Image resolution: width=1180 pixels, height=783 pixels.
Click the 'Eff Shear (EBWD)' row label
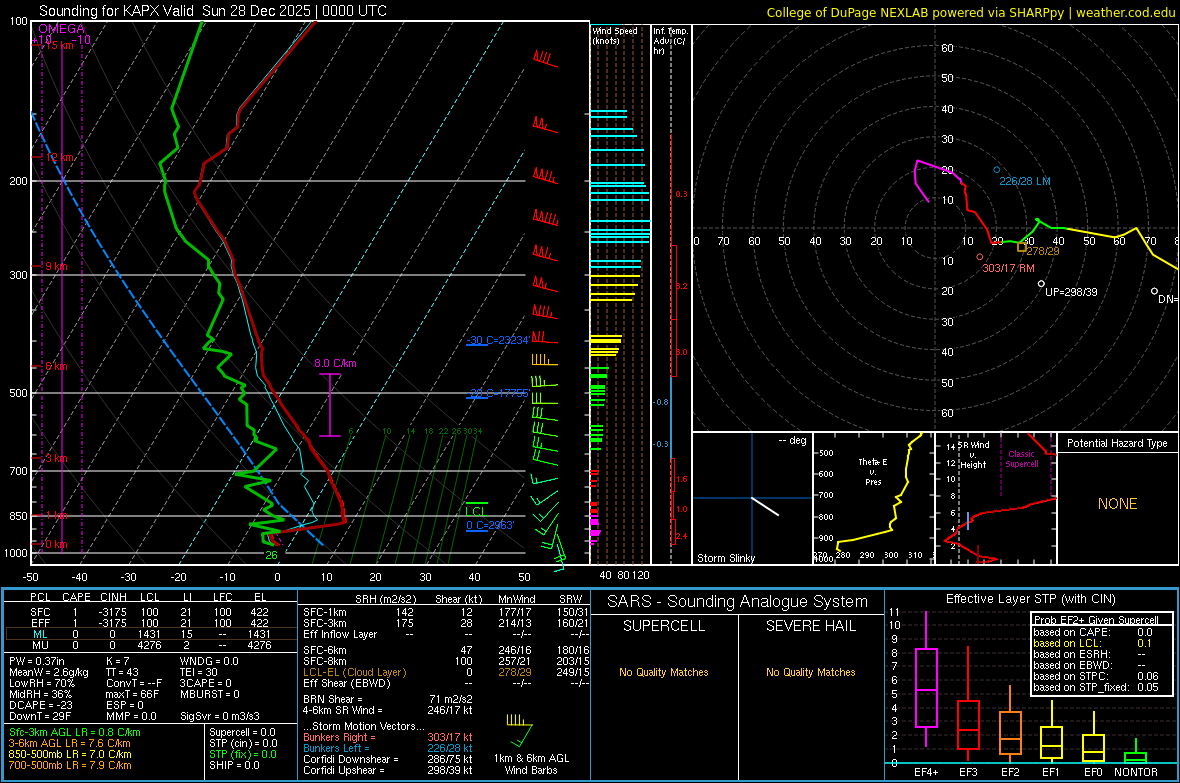pos(346,683)
